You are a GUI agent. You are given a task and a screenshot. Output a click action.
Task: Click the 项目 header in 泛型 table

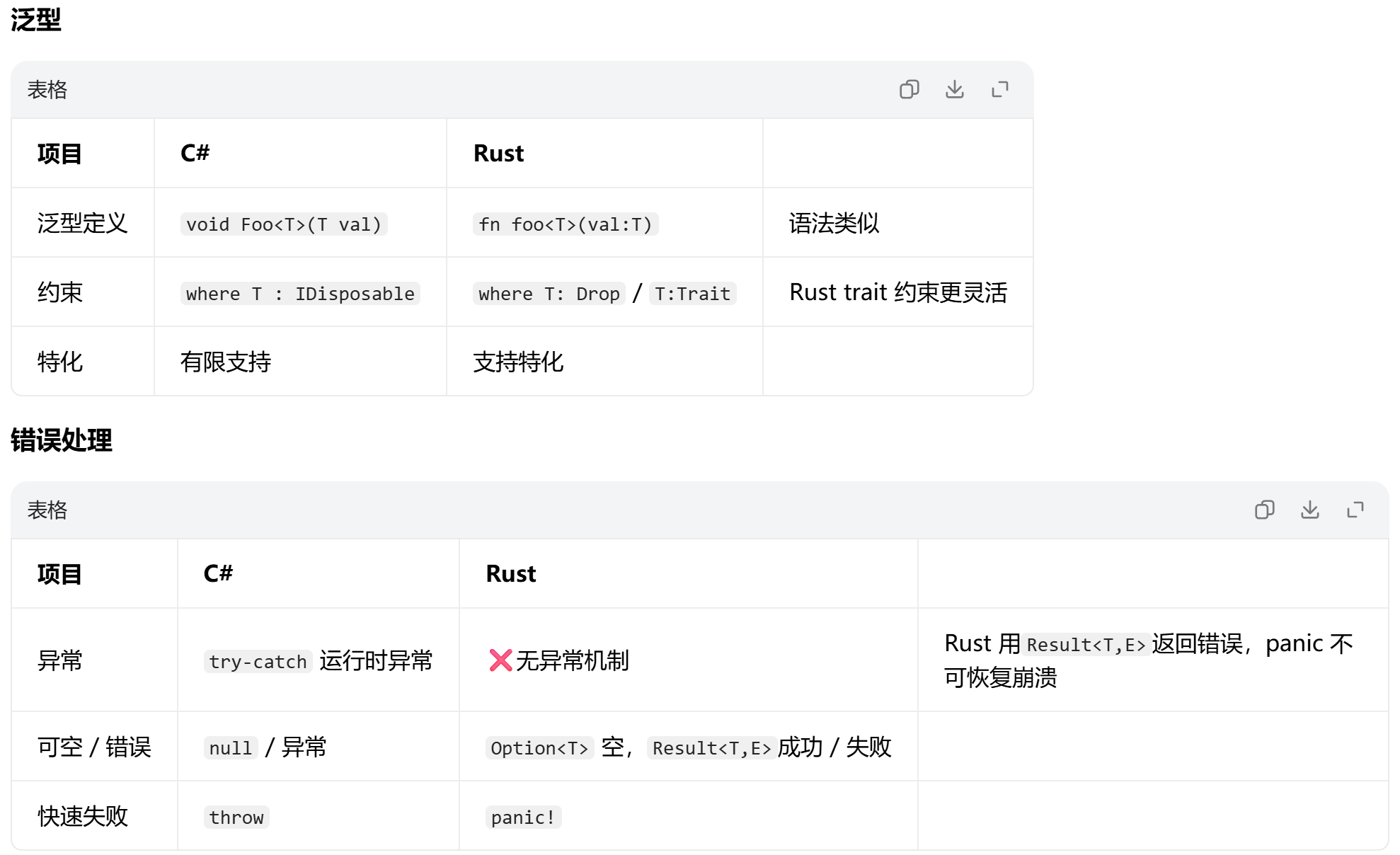[x=59, y=153]
